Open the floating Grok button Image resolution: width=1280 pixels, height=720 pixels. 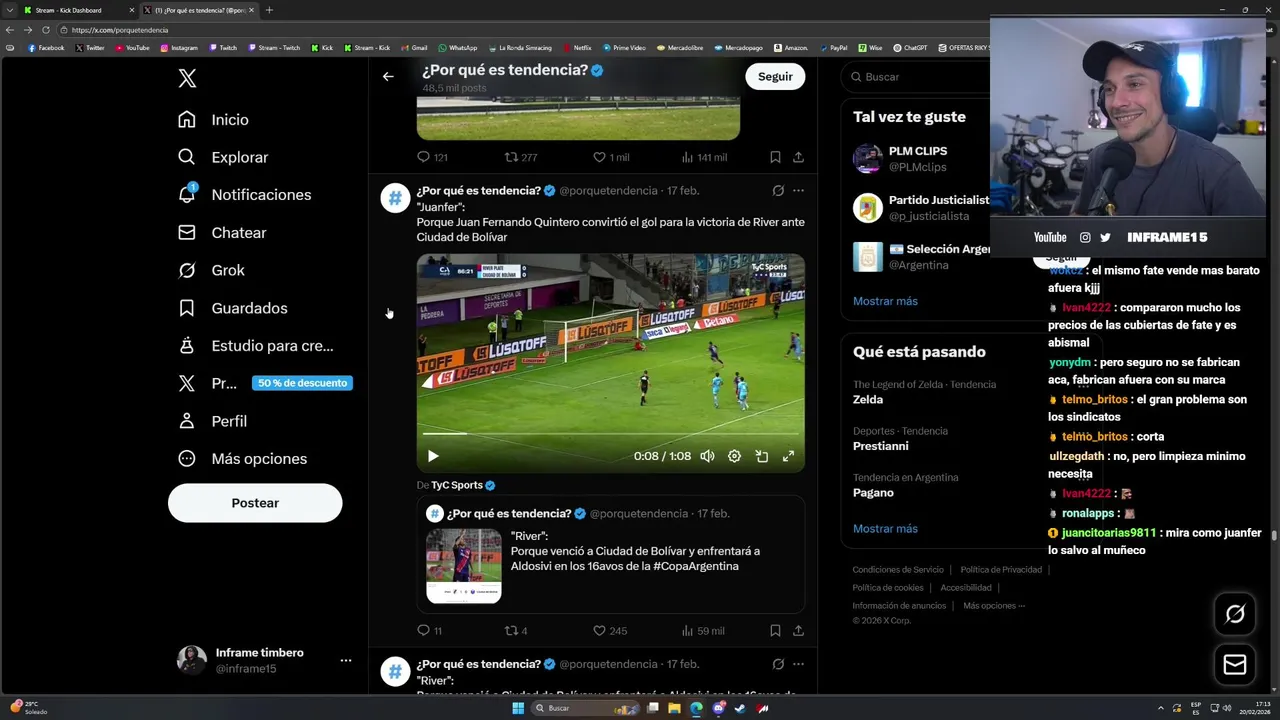[1235, 614]
